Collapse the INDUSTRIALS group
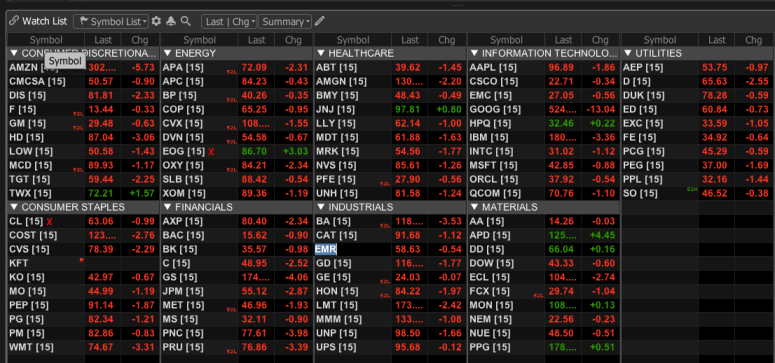This screenshot has width=775, height=363. coord(320,207)
